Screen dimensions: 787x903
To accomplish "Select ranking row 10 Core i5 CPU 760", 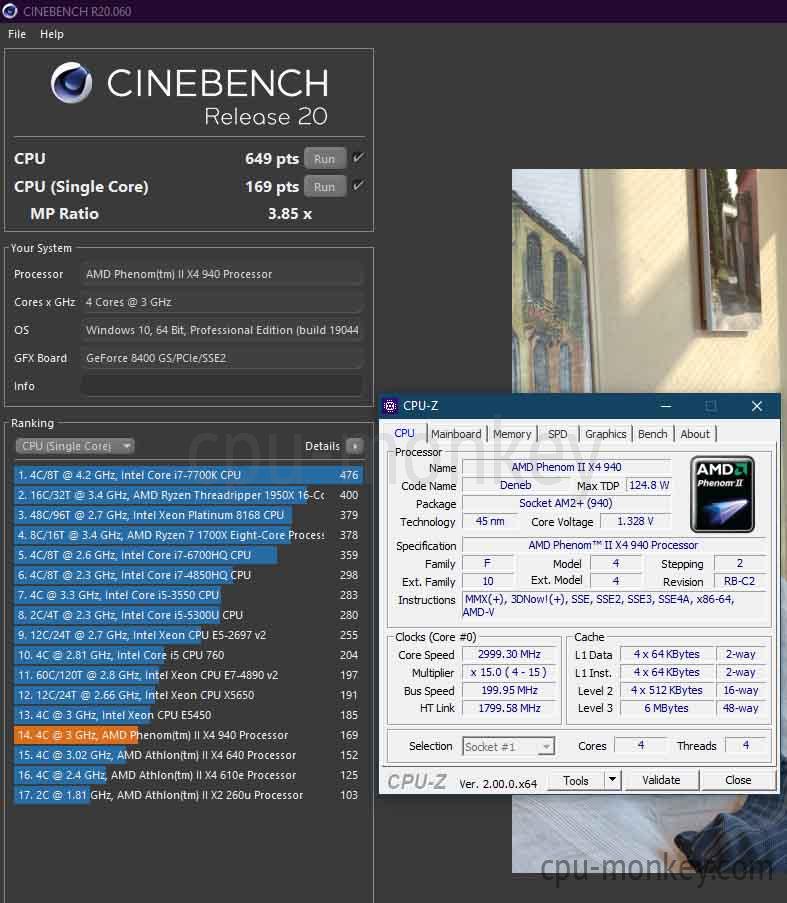I will click(188, 655).
